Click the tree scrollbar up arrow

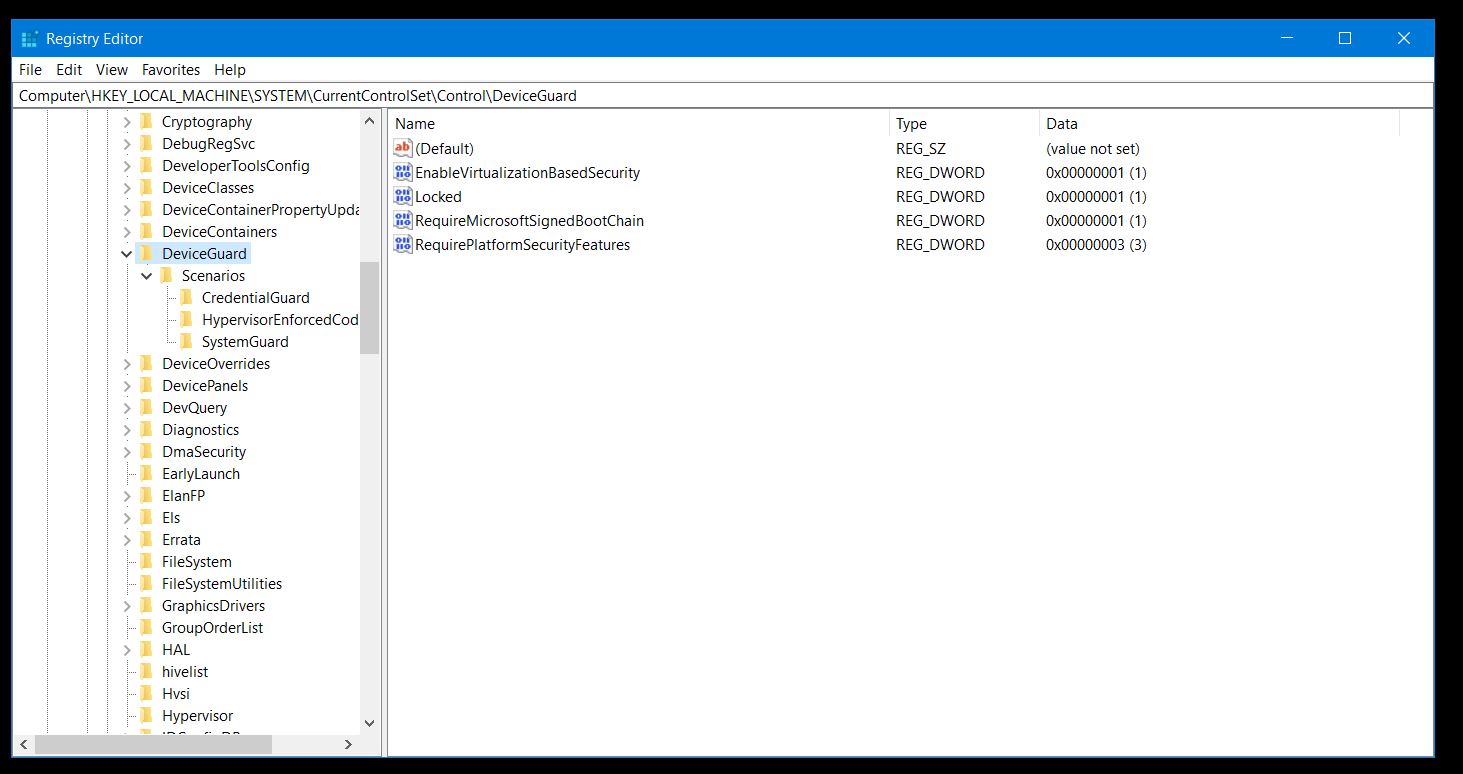[369, 120]
